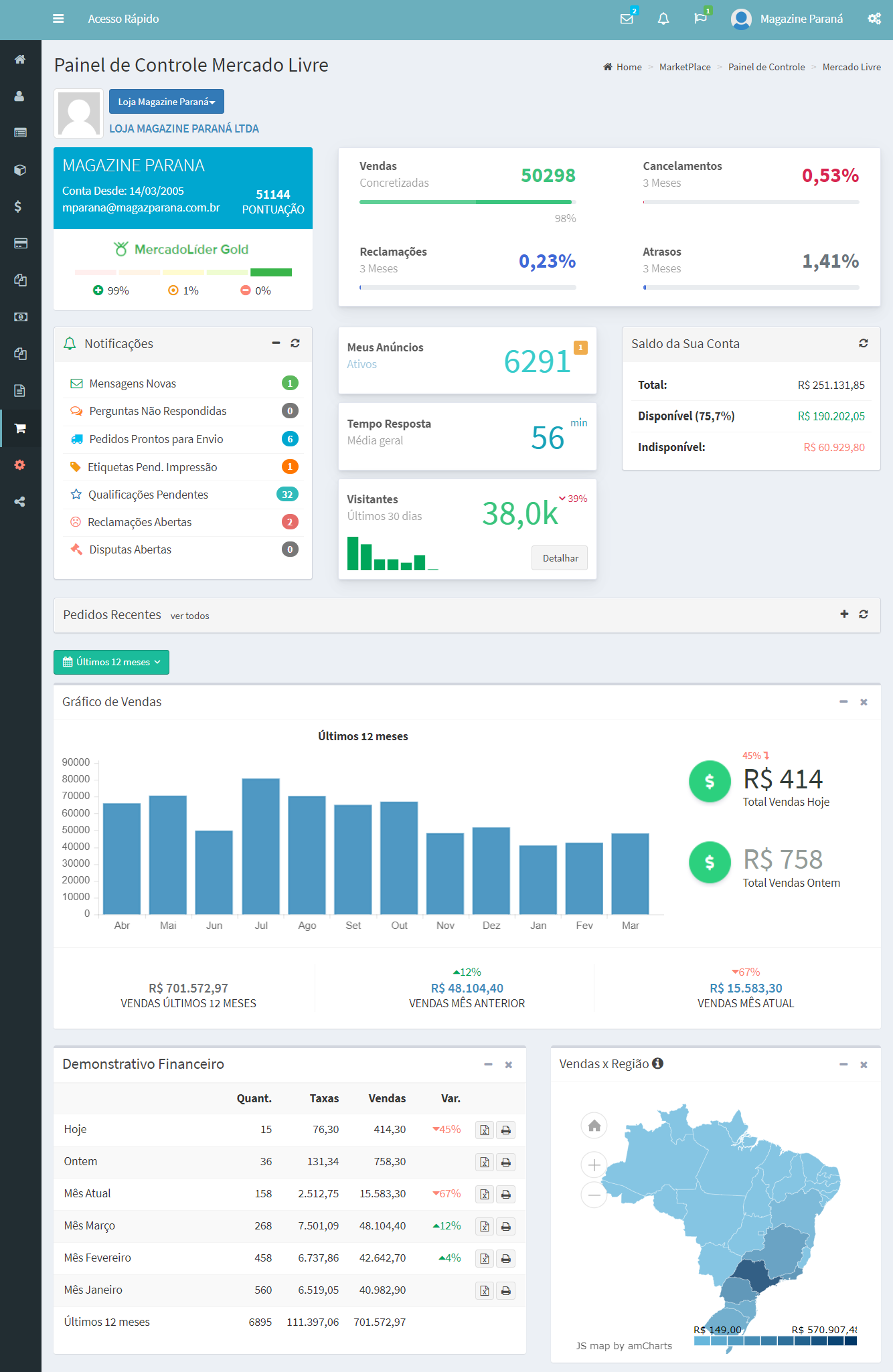Open the document icon in the sidebar
The image size is (893, 1372).
coord(20,390)
